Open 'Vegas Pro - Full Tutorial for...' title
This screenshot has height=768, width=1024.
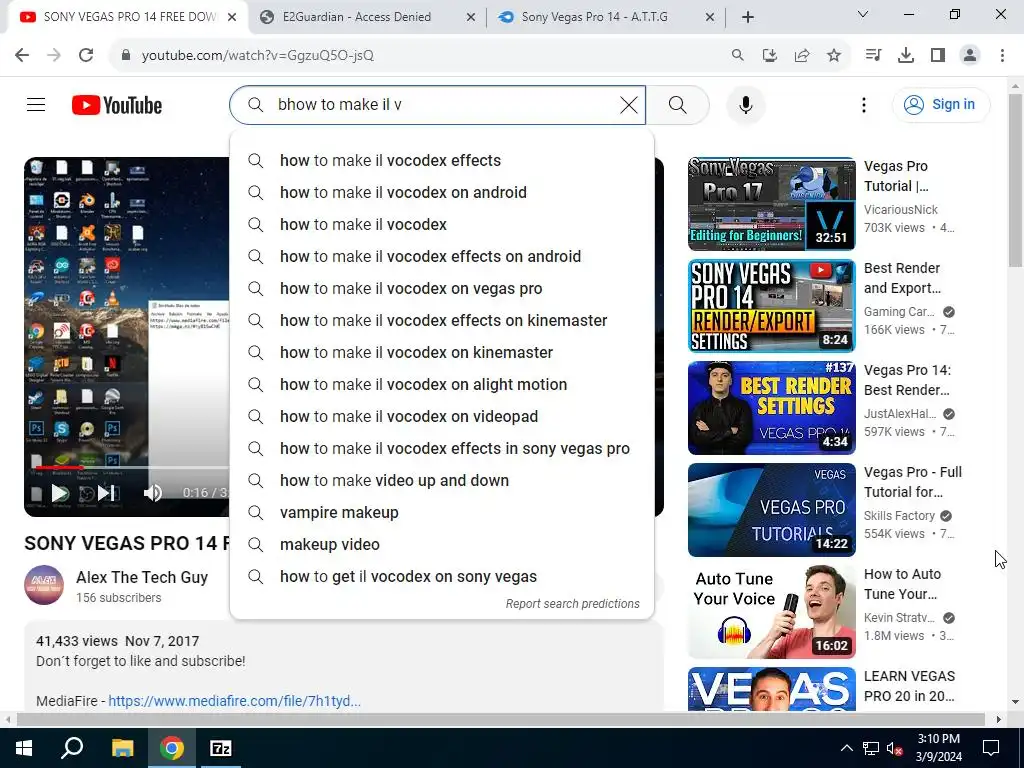[912, 482]
